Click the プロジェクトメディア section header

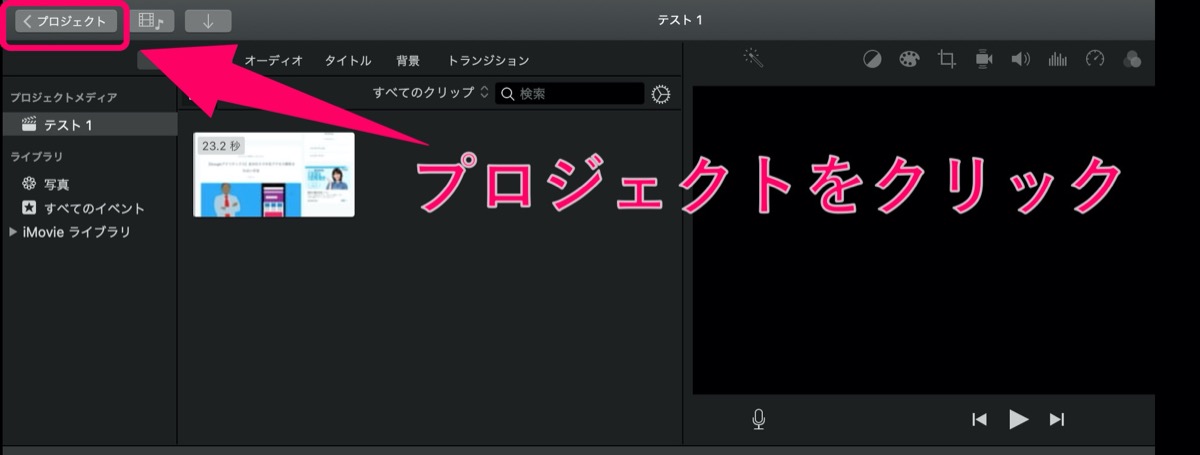[x=64, y=98]
